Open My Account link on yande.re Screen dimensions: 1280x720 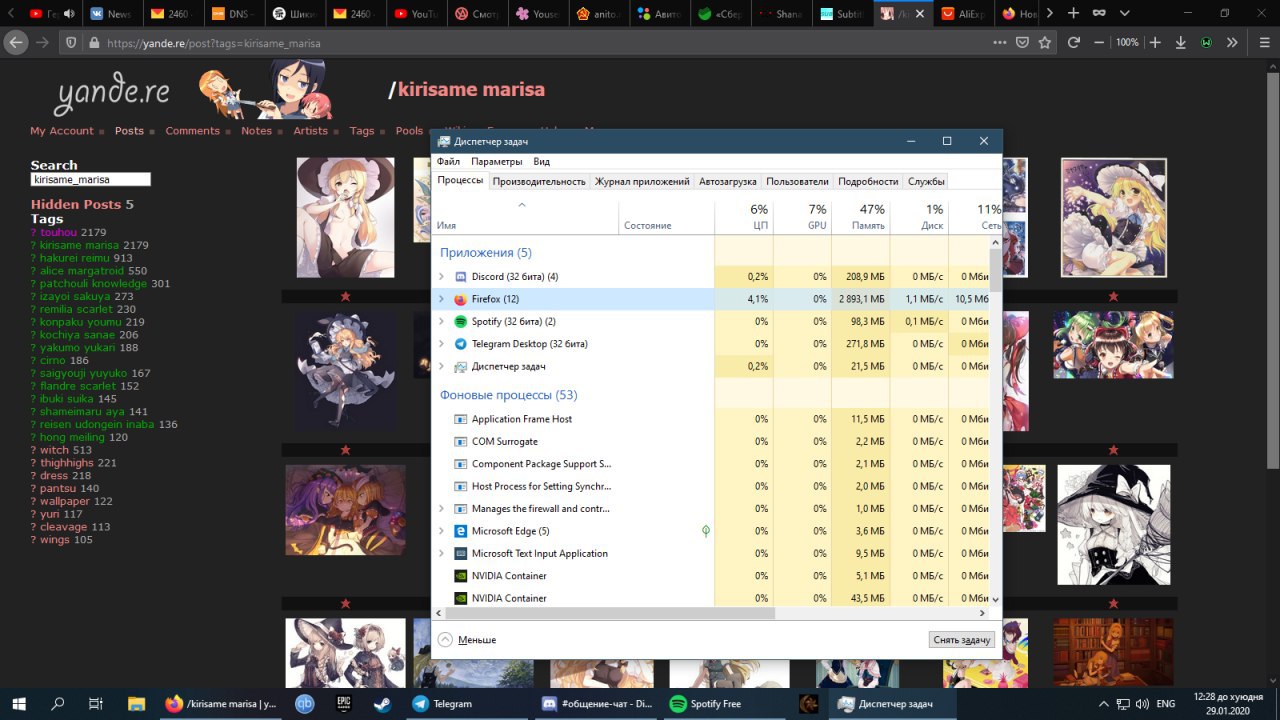coord(62,131)
